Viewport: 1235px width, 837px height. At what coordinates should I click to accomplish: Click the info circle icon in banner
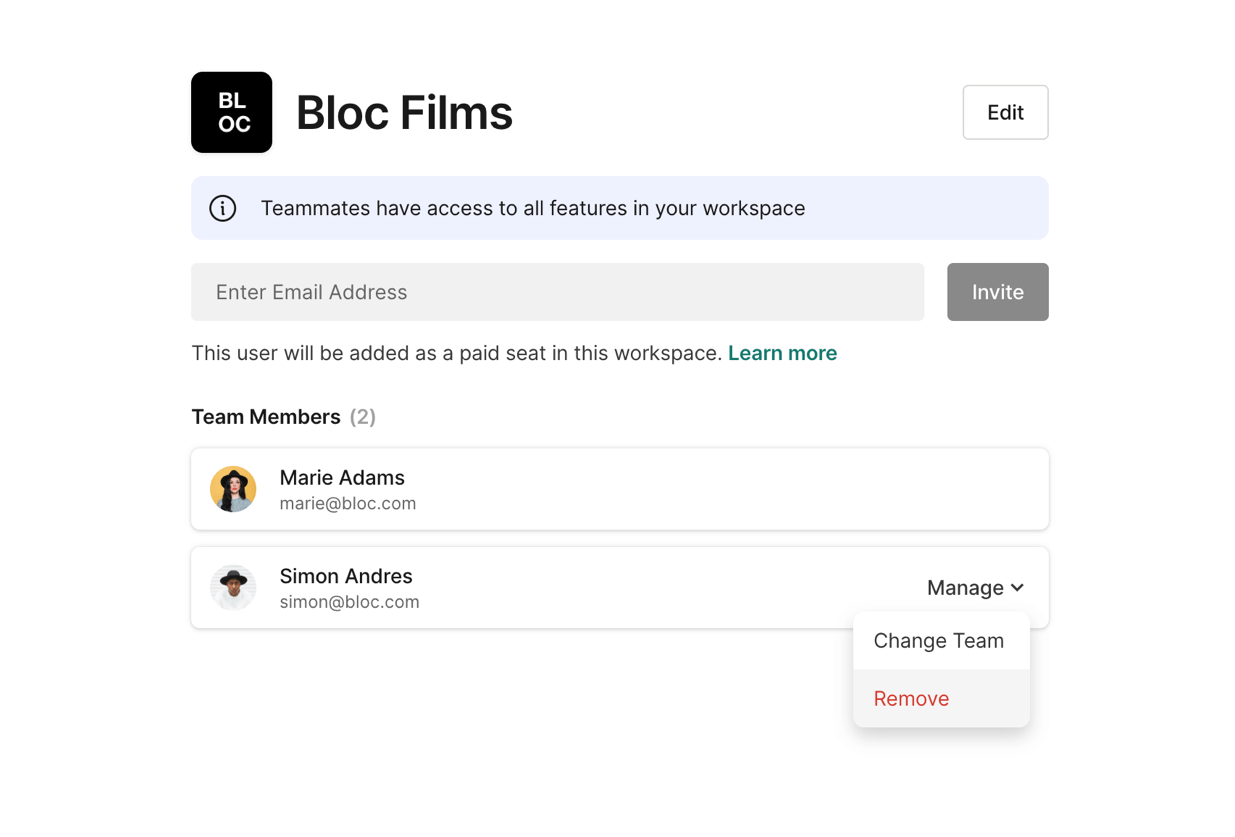coord(222,208)
